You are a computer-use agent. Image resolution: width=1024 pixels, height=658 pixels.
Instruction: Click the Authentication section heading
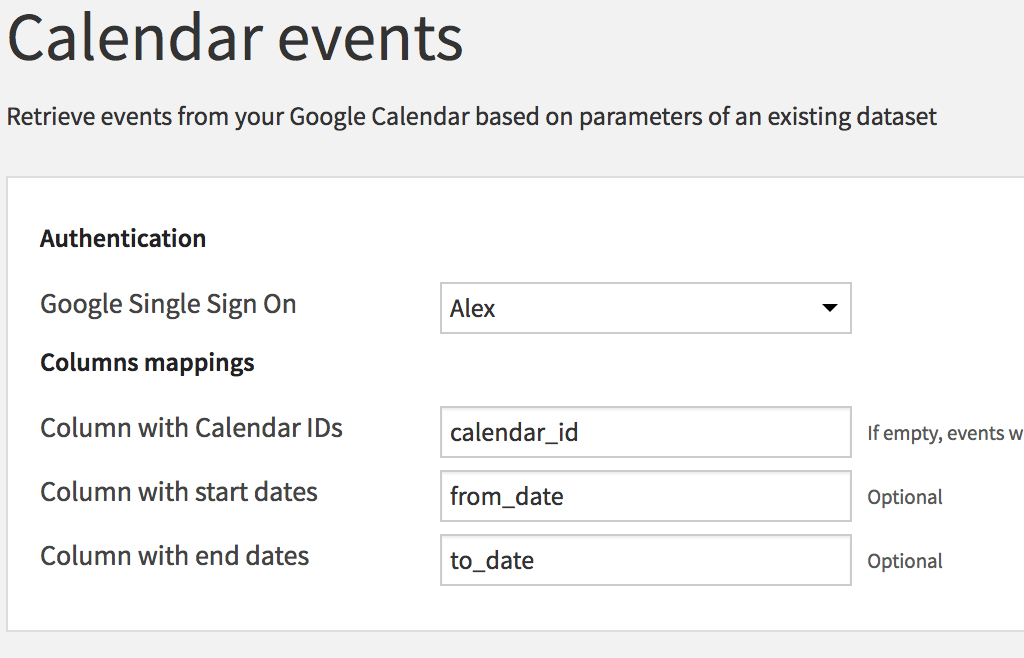122,238
